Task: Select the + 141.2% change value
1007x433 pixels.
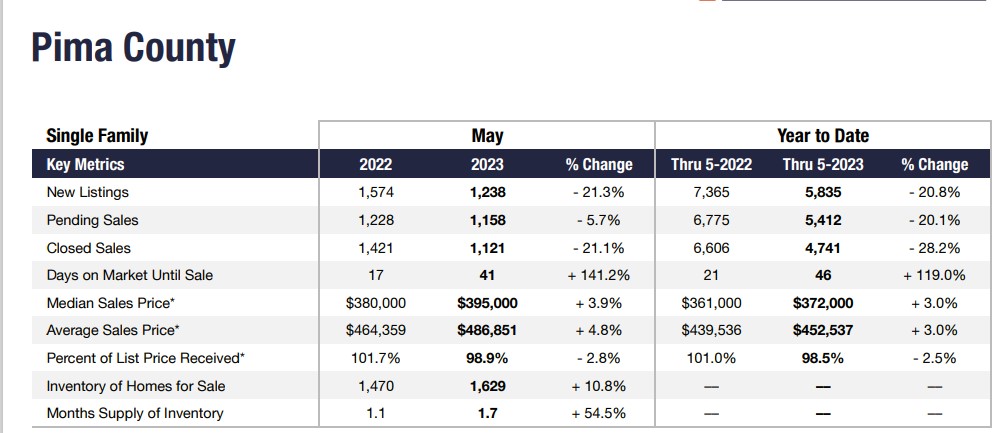Action: click(599, 275)
